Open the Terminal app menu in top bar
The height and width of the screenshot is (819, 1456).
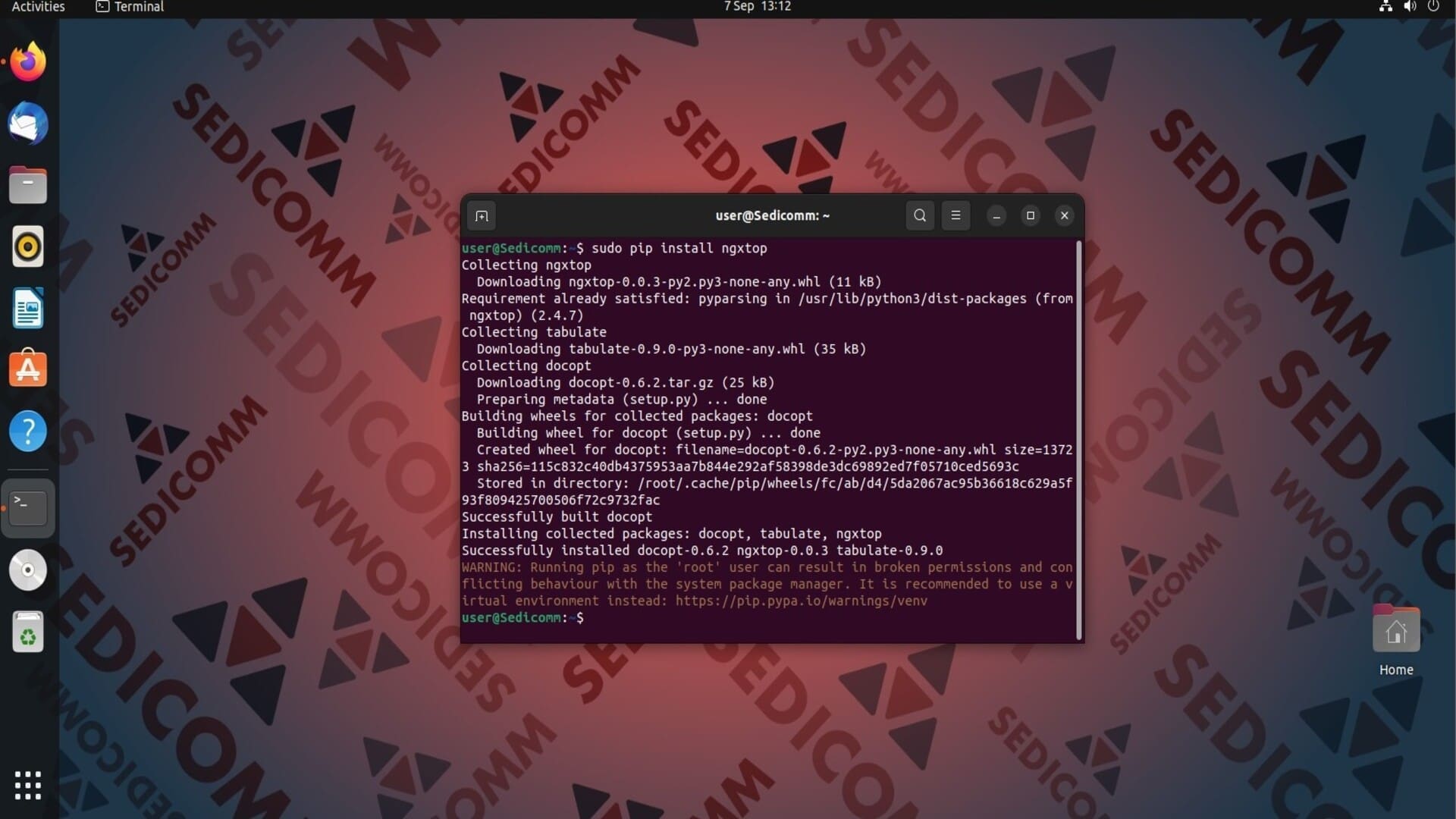pyautogui.click(x=130, y=7)
